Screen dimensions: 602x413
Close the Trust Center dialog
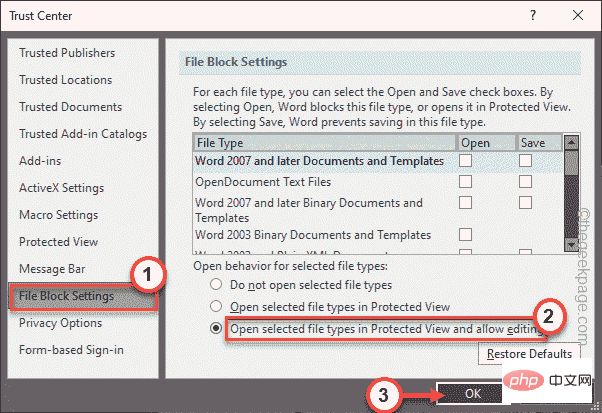coord(578,15)
